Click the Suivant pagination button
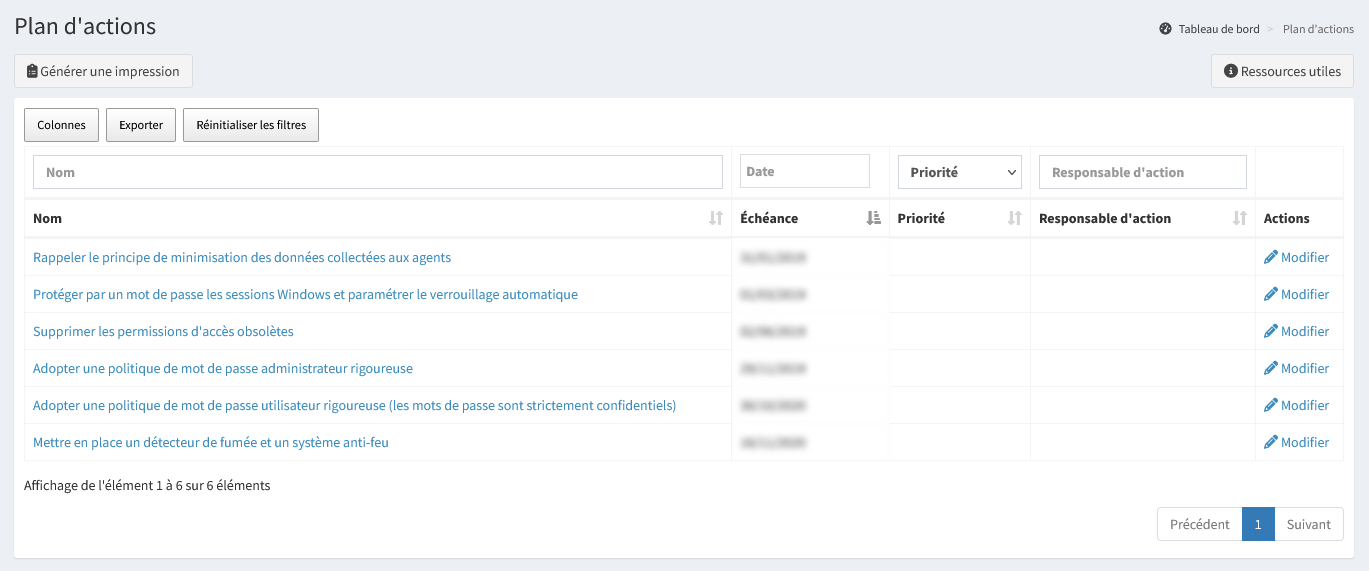The width and height of the screenshot is (1369, 571). pyautogui.click(x=1308, y=524)
